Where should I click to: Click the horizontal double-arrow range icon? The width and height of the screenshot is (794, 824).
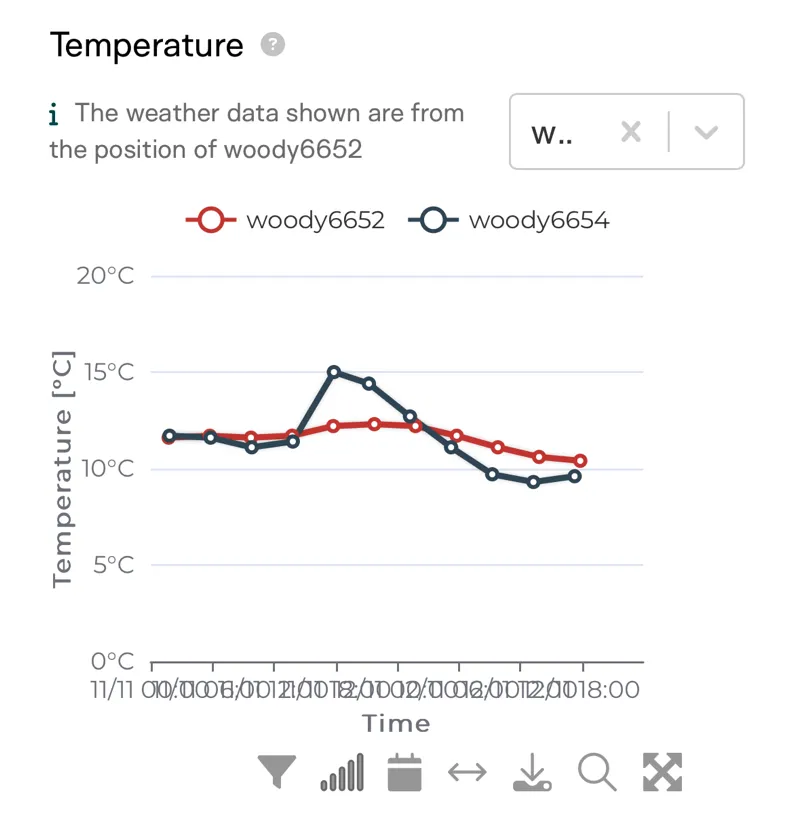[x=467, y=772]
